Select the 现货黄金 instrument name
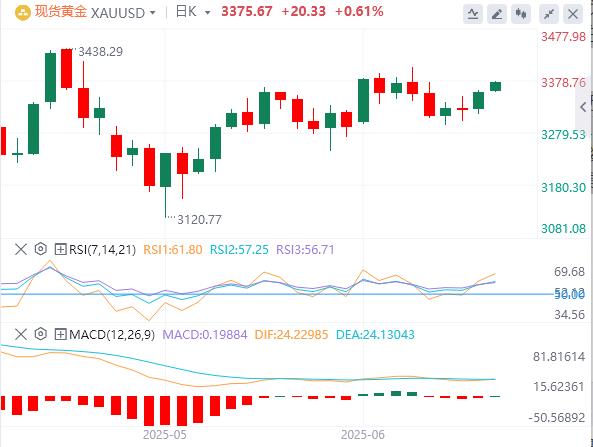Screen dimensions: 593x447 (61, 12)
